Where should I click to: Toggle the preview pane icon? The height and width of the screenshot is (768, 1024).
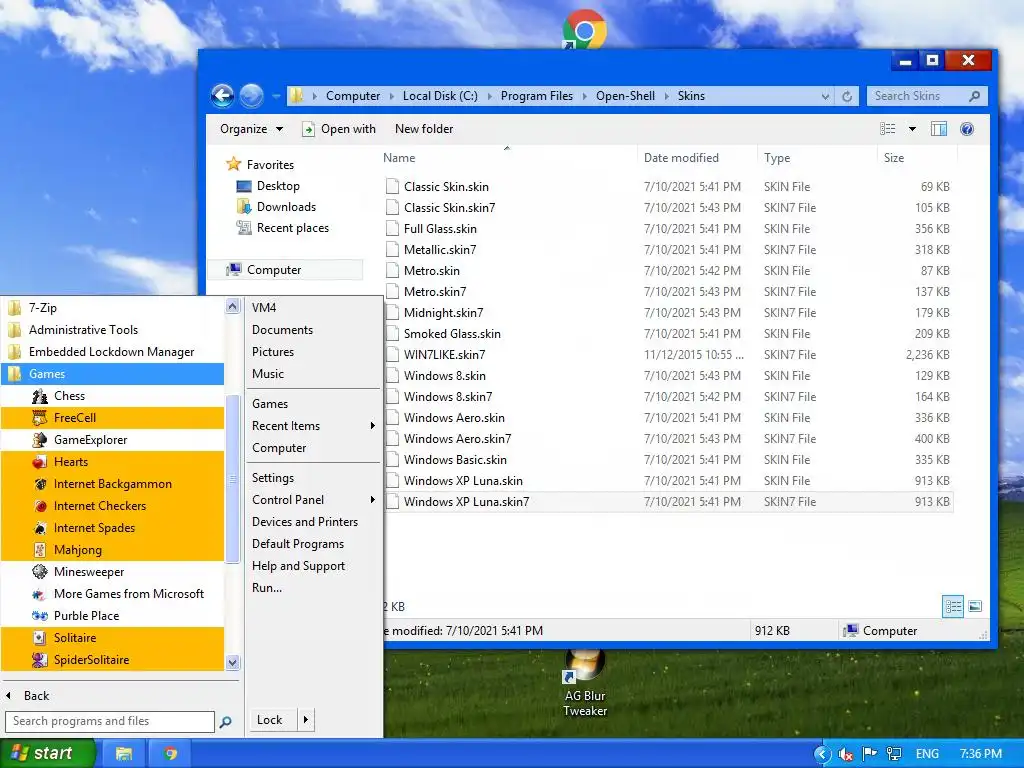[x=939, y=129]
